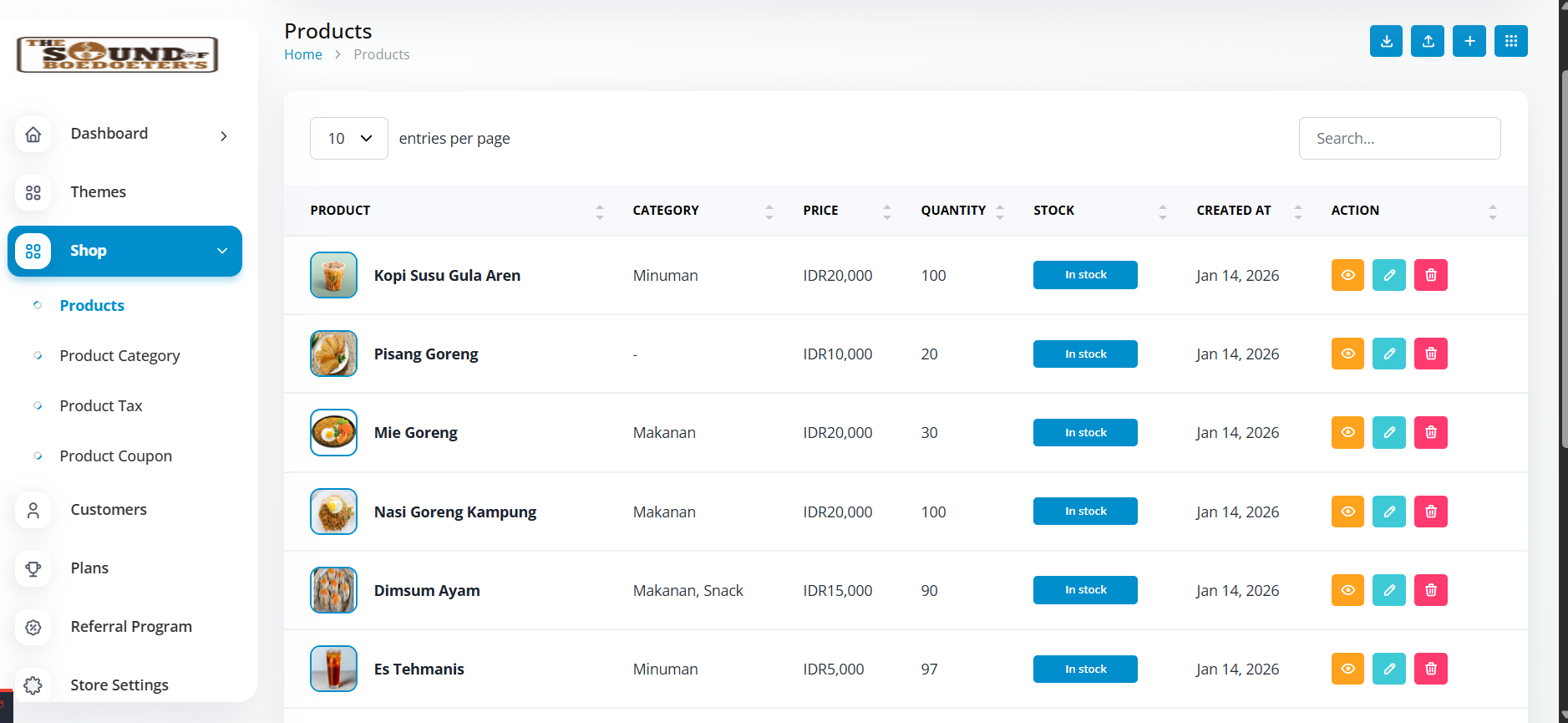Click the plus icon to add product

click(x=1469, y=41)
